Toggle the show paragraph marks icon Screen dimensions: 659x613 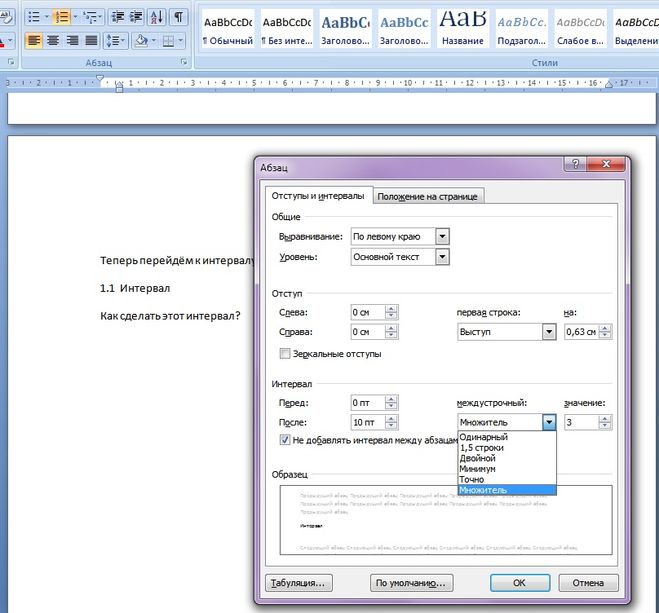click(179, 17)
